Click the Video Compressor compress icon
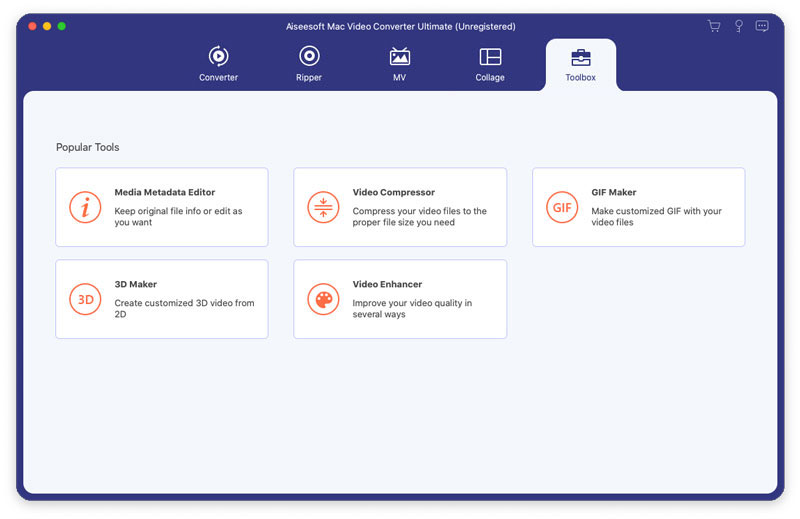 tap(323, 207)
